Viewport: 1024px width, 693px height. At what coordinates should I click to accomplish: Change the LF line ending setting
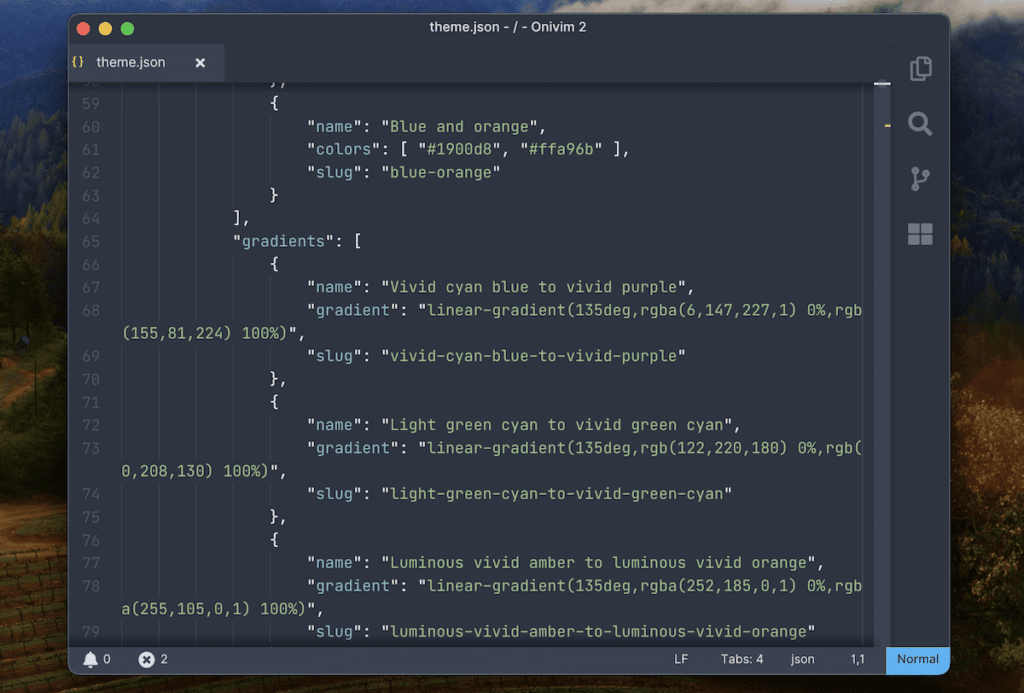[681, 659]
